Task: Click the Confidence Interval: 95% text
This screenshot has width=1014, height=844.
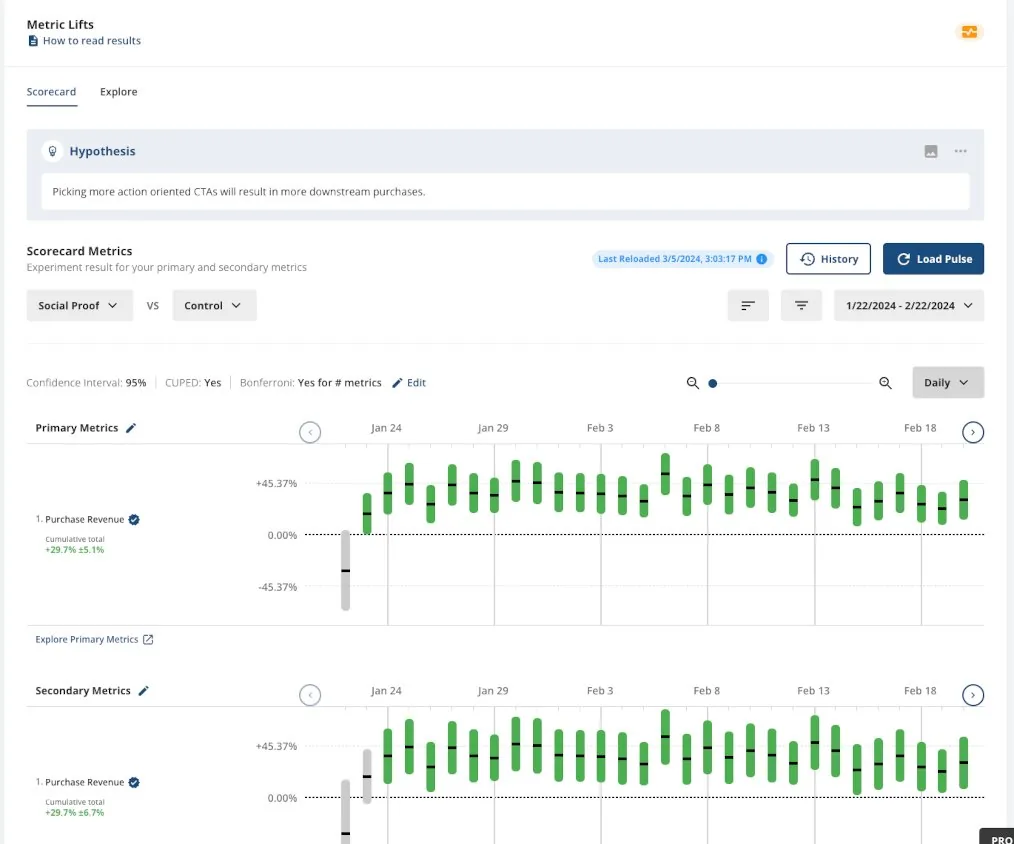Action: point(86,383)
